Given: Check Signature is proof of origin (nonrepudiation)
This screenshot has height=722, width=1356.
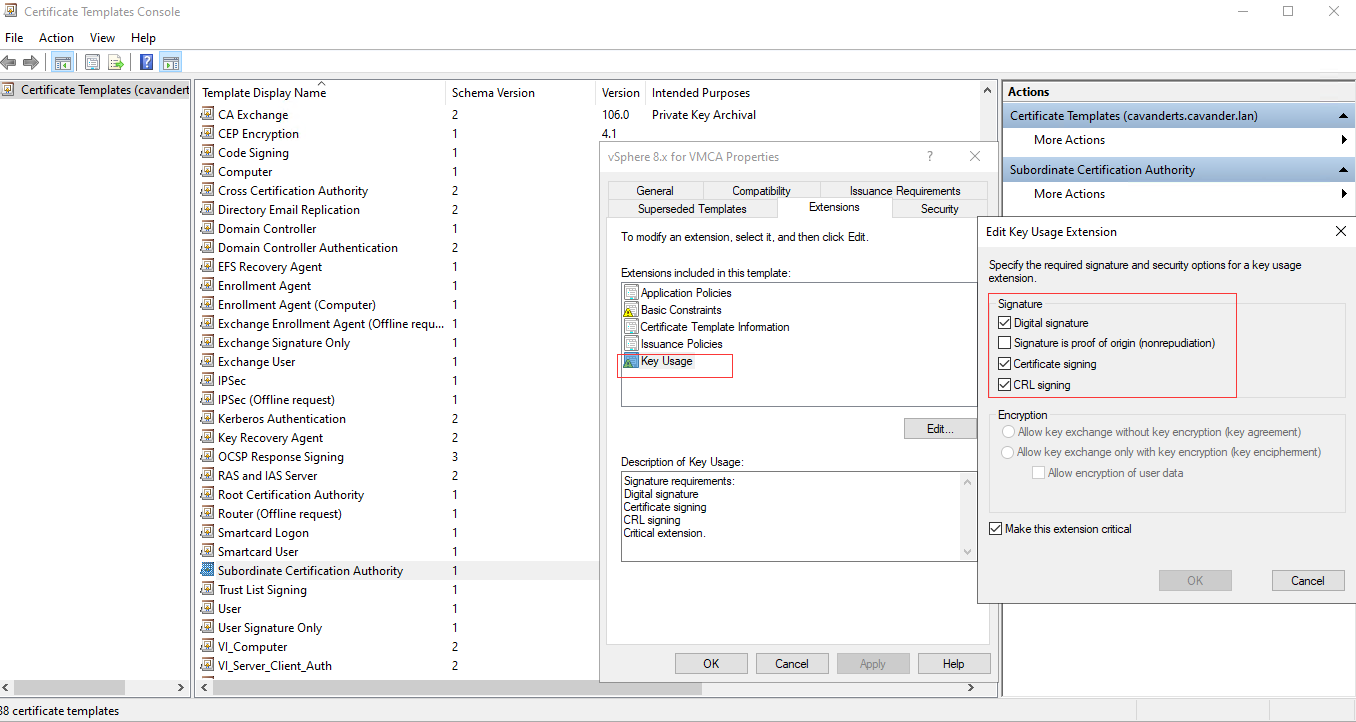Looking at the screenshot, I should (x=1005, y=343).
